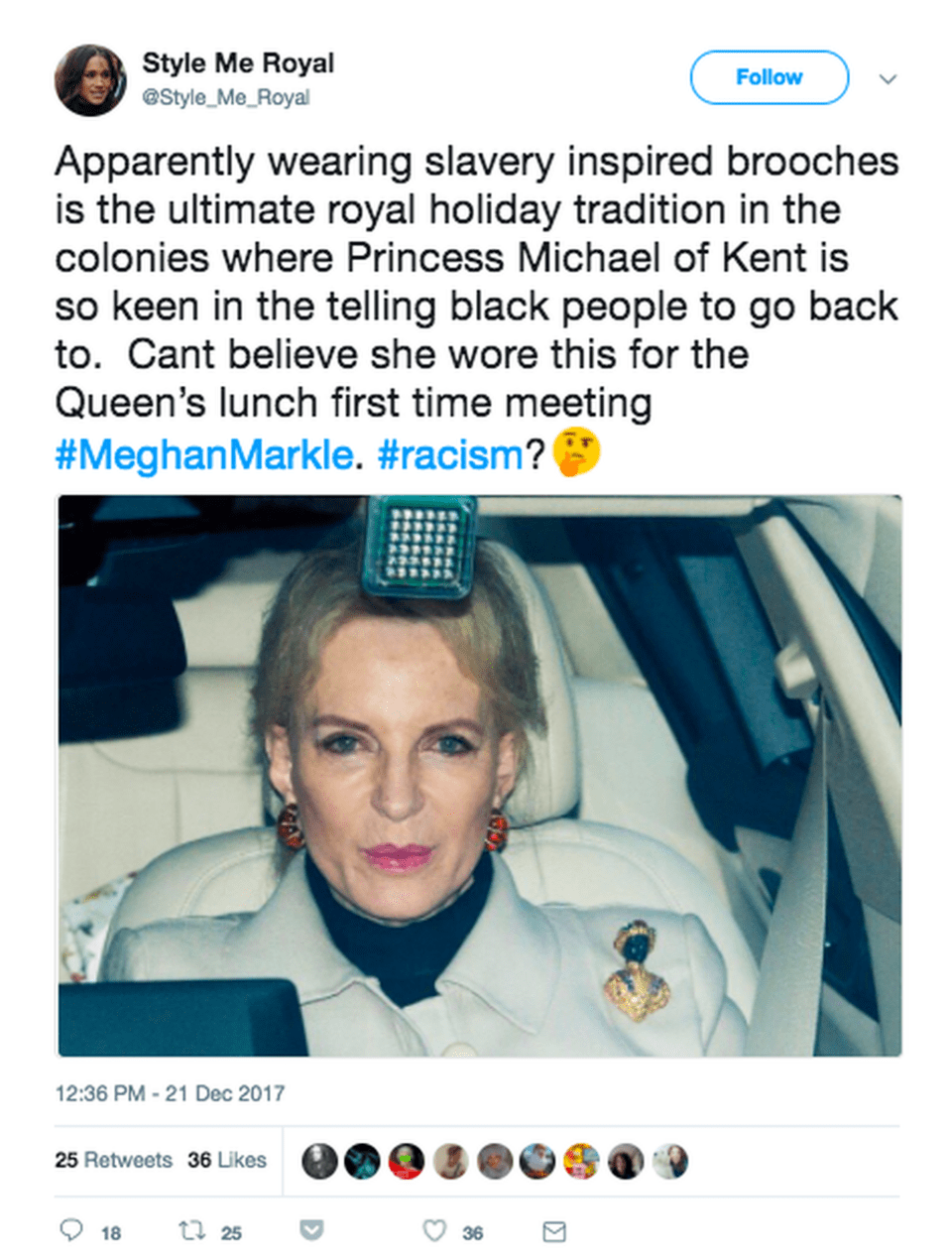Open the #racism hashtag link
952x1260 pixels.
(x=450, y=454)
